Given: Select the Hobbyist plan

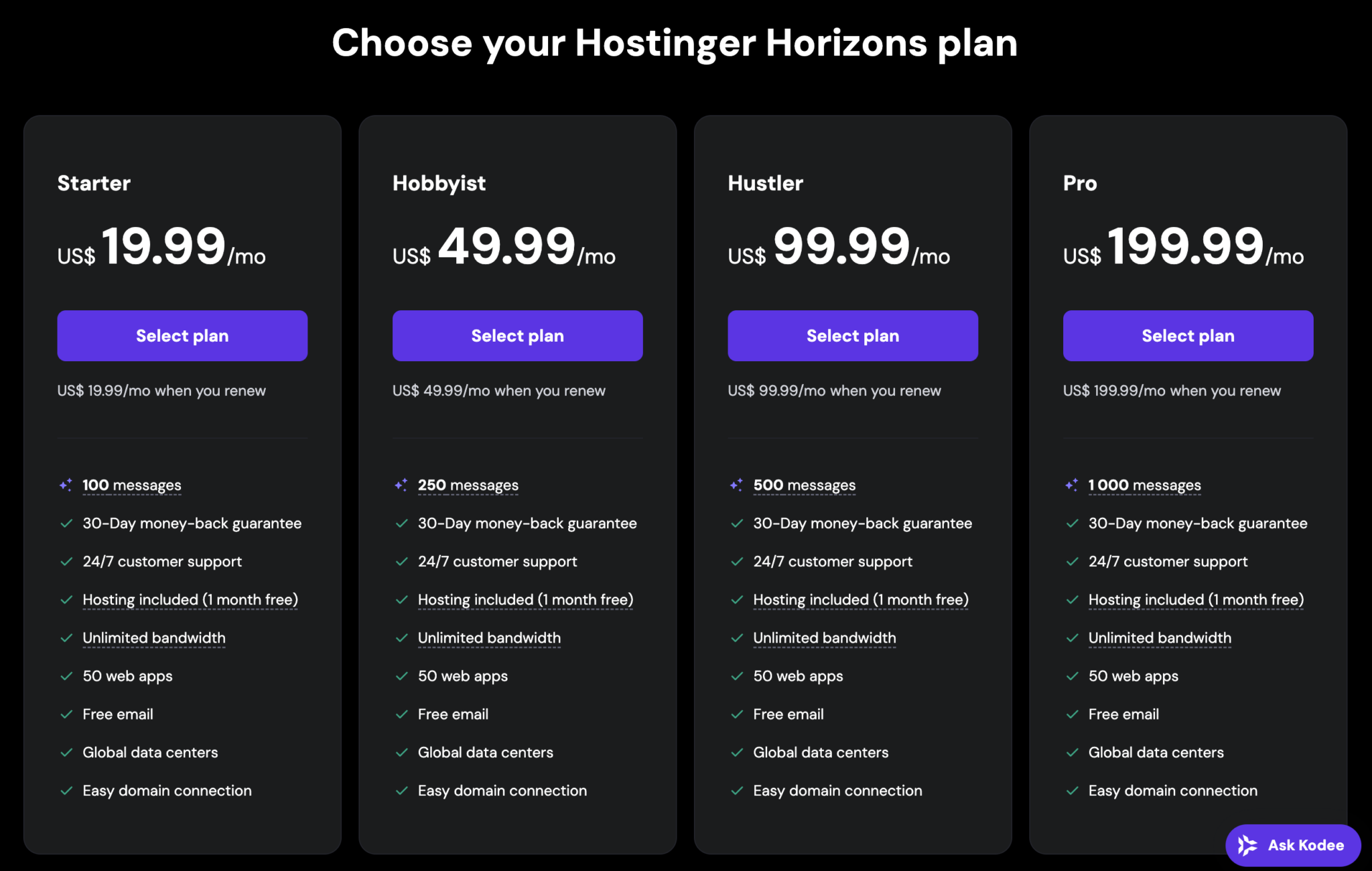Looking at the screenshot, I should [517, 336].
